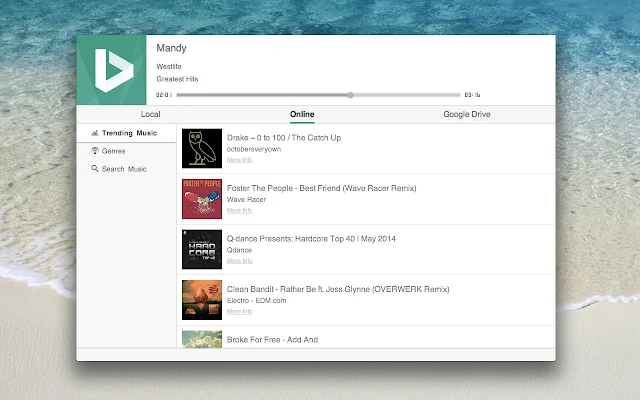Image resolution: width=640 pixels, height=400 pixels.
Task: Switch to the Local tab
Action: (x=151, y=114)
